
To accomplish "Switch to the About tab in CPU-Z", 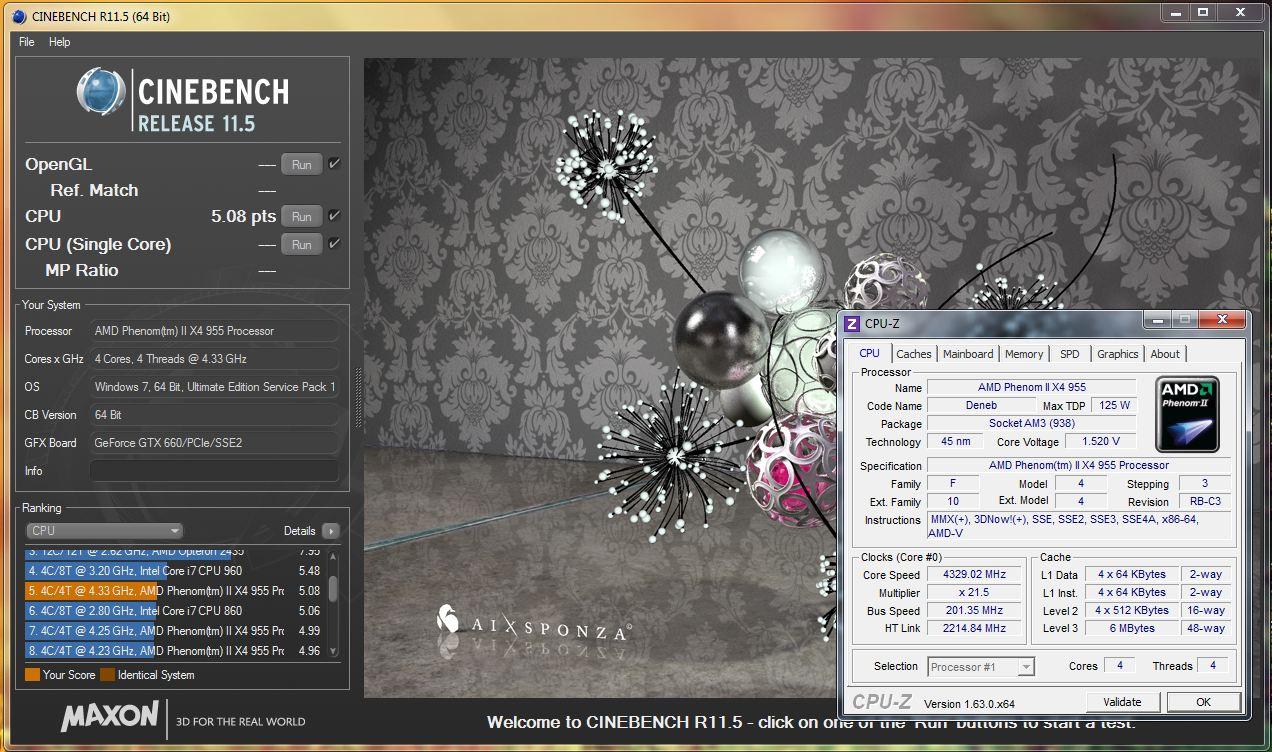I will [1165, 354].
